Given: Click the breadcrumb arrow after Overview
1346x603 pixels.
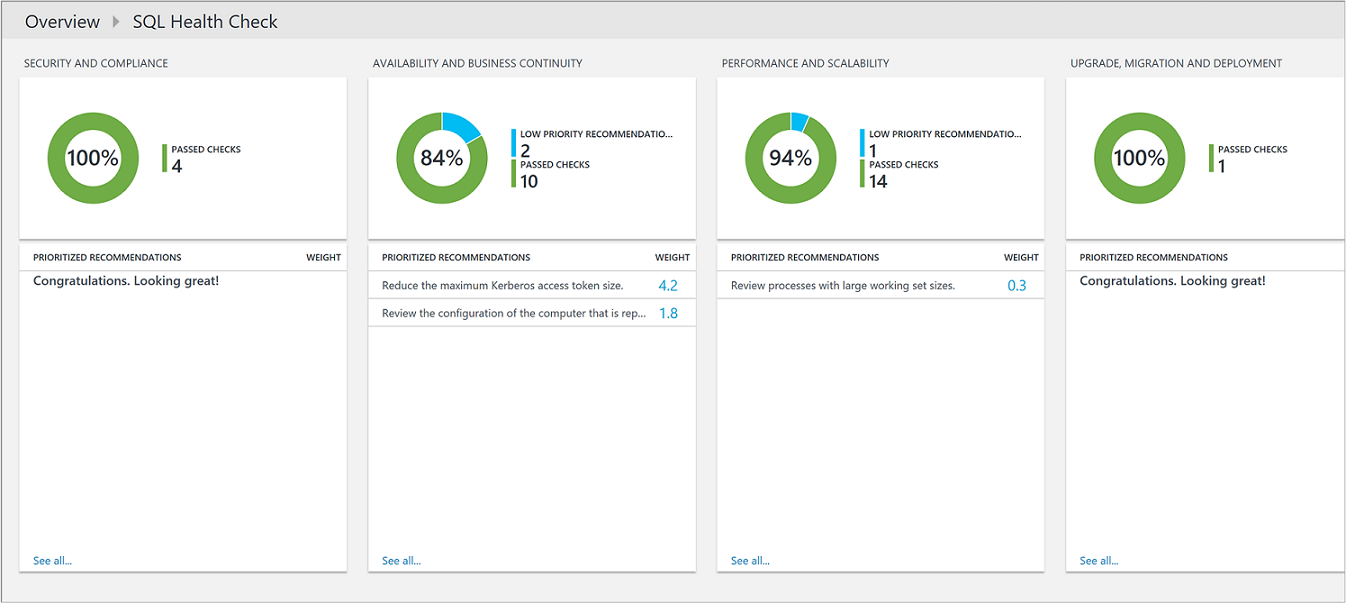Looking at the screenshot, I should click(x=113, y=20).
